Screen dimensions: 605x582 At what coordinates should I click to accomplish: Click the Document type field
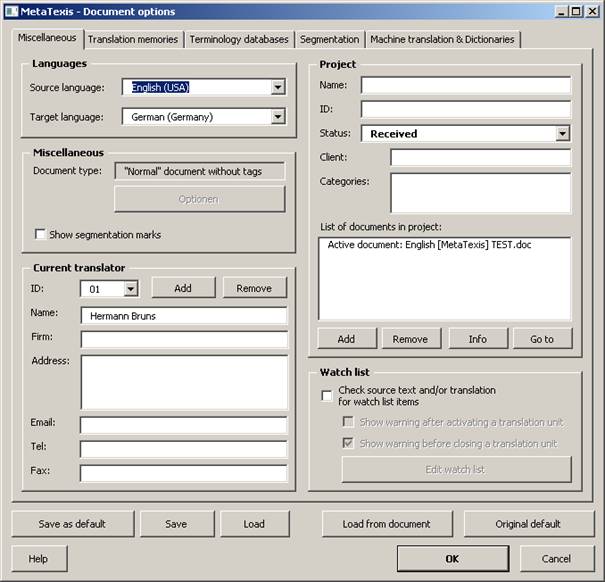coord(200,171)
